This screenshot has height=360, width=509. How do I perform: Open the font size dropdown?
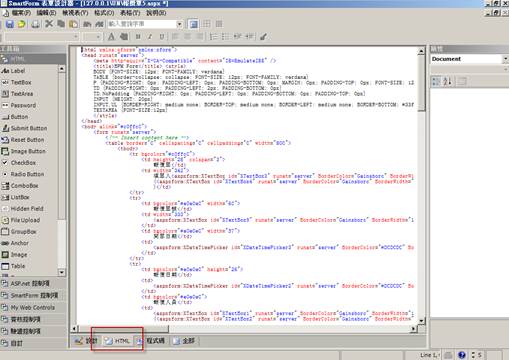[98, 37]
